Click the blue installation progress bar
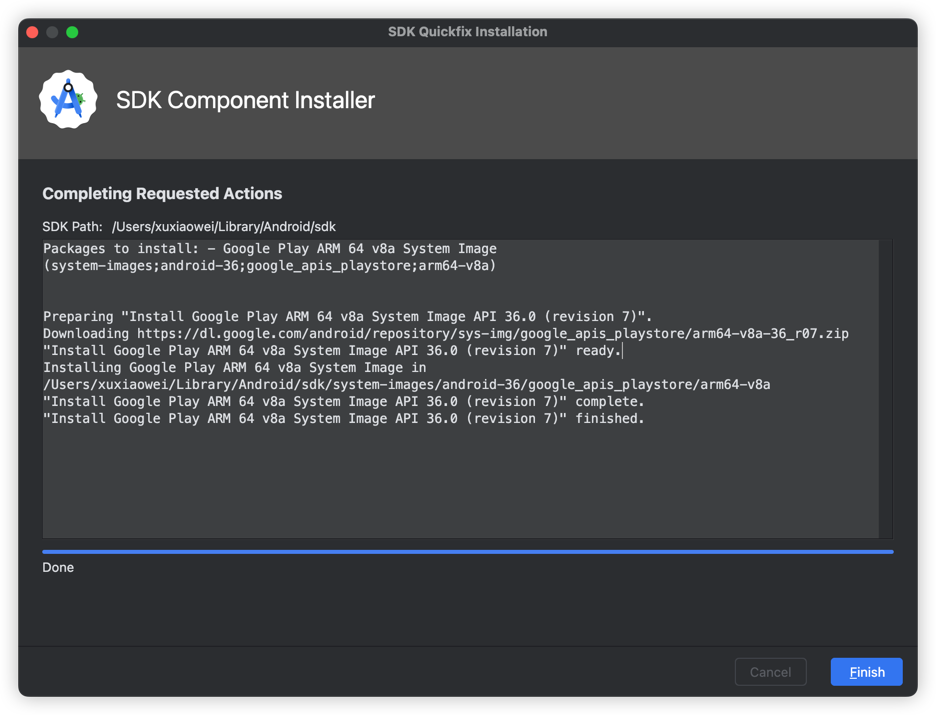Image resolution: width=936 pixels, height=715 pixels. coord(467,551)
